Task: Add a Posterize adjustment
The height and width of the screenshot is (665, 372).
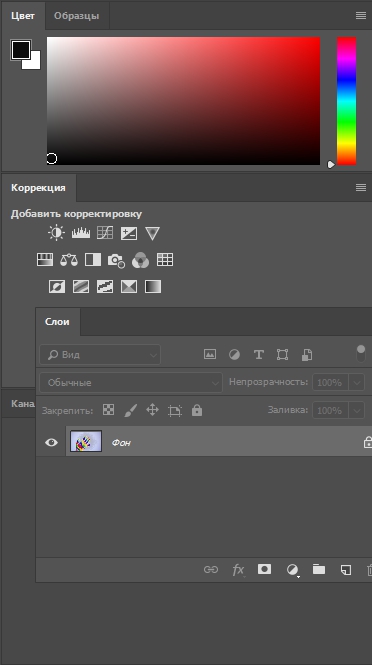Action: pyautogui.click(x=81, y=287)
